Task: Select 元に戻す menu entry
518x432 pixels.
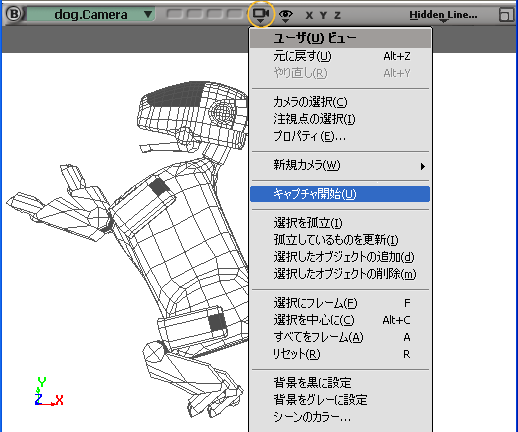Action: point(340,56)
